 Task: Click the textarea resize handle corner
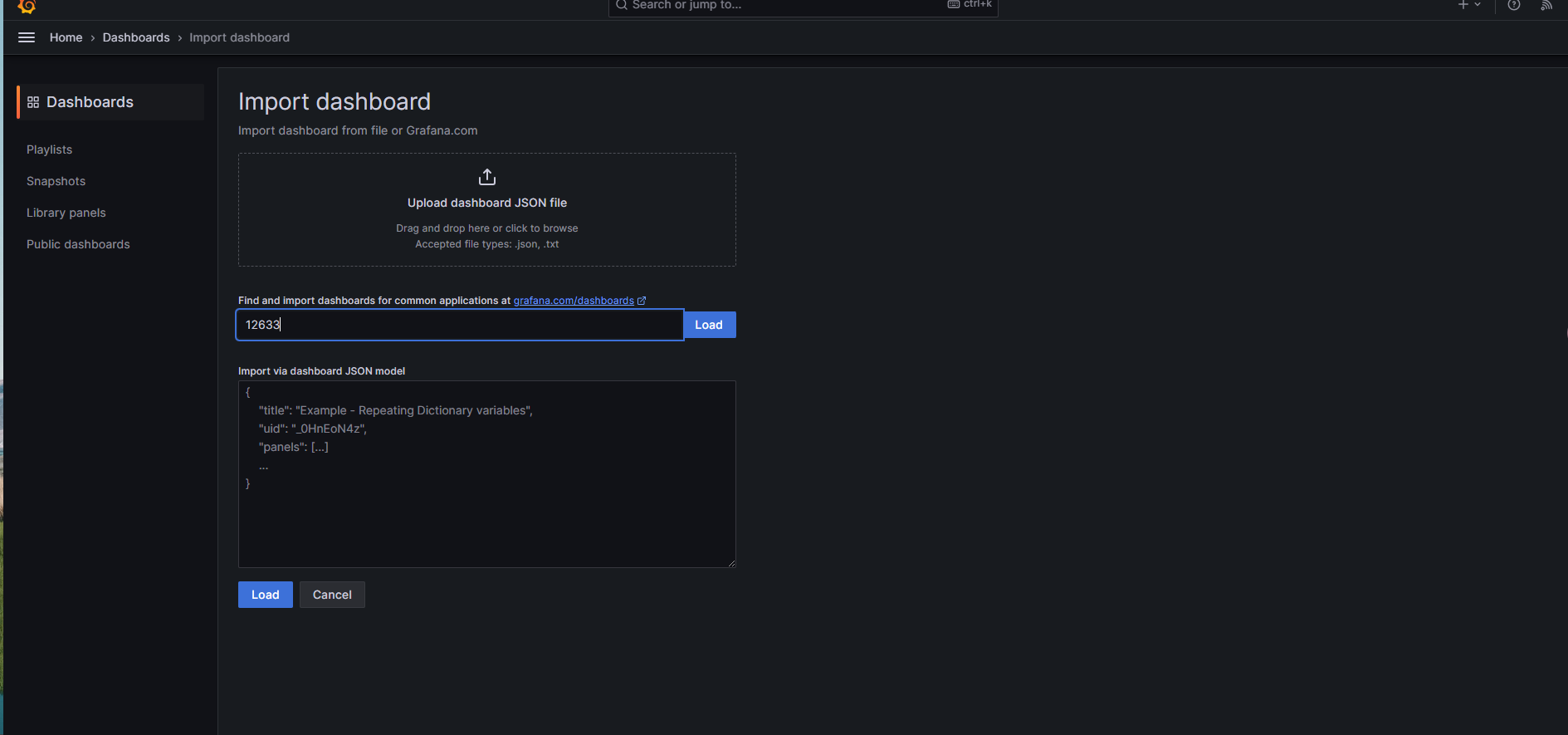tap(731, 563)
